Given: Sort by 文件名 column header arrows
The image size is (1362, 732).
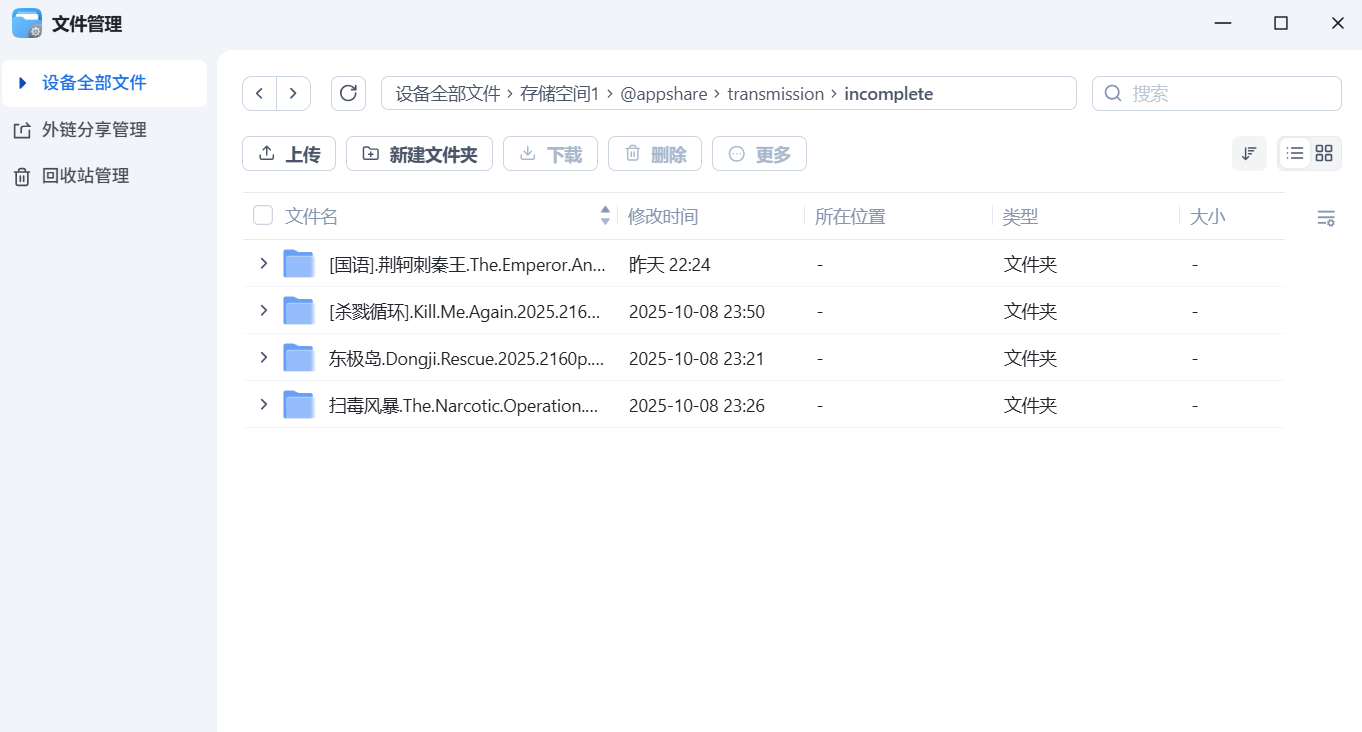Looking at the screenshot, I should tap(605, 216).
